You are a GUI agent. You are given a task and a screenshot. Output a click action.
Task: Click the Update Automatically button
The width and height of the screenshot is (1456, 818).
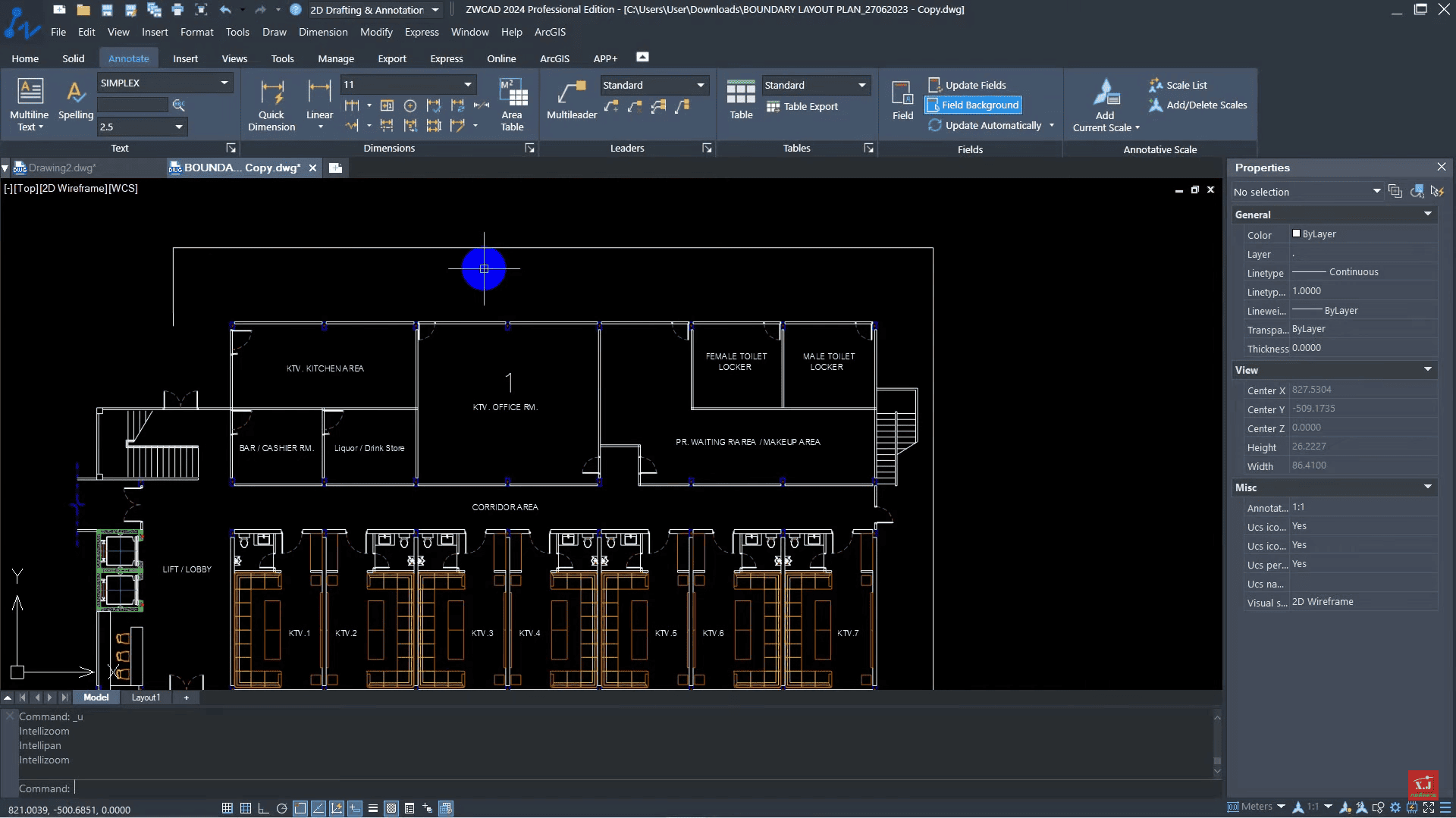point(985,125)
